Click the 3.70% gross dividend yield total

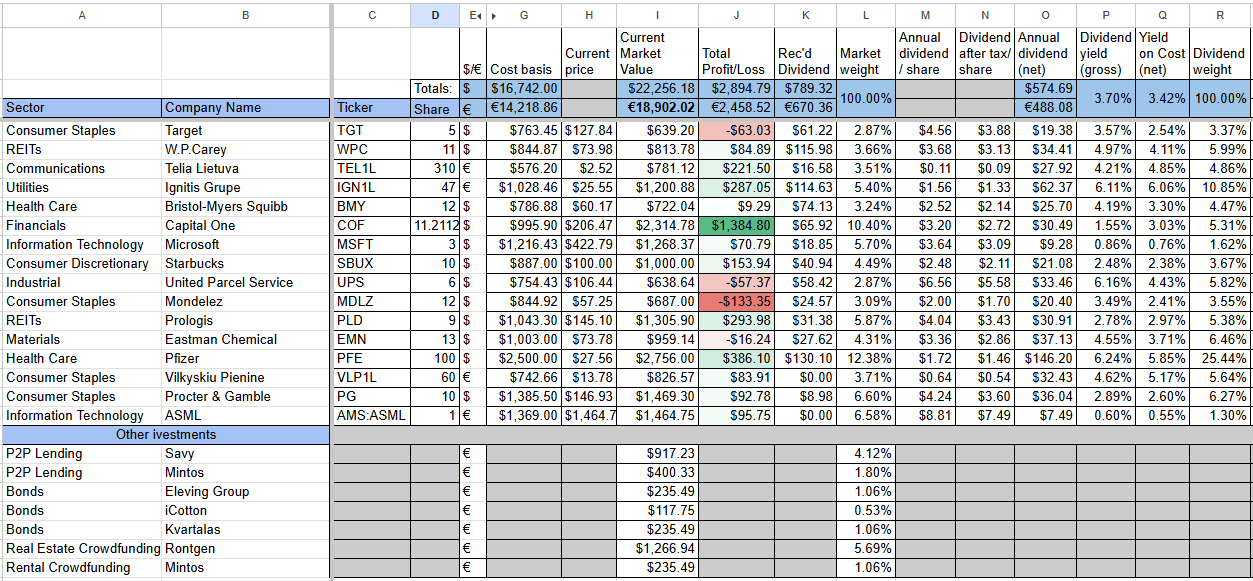1106,99
